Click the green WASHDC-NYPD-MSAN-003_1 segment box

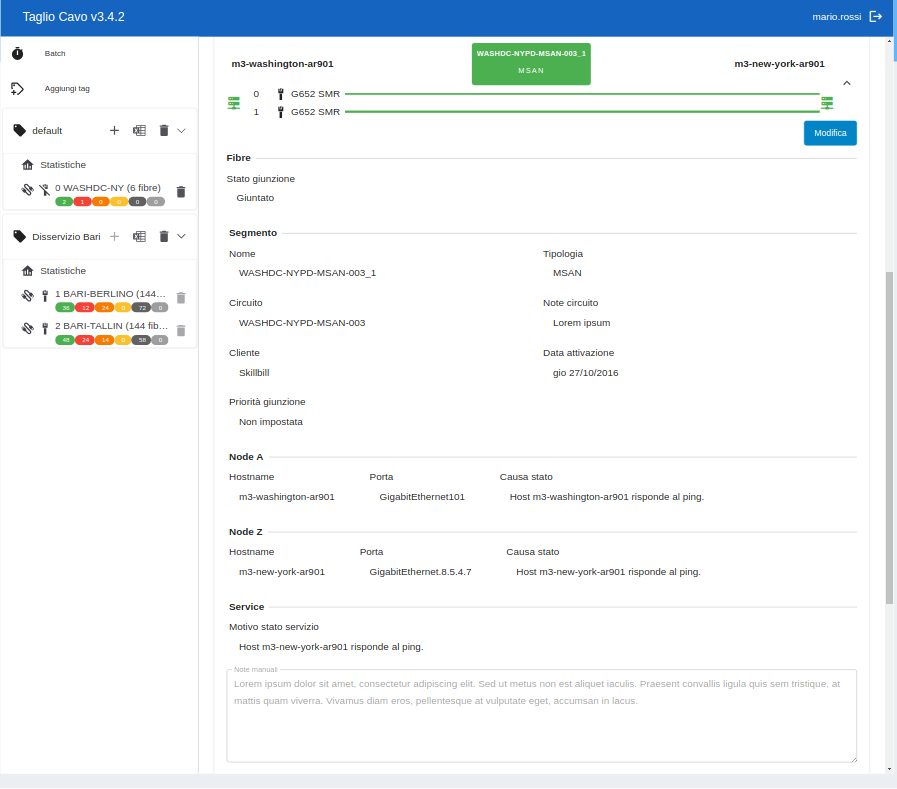tap(531, 62)
